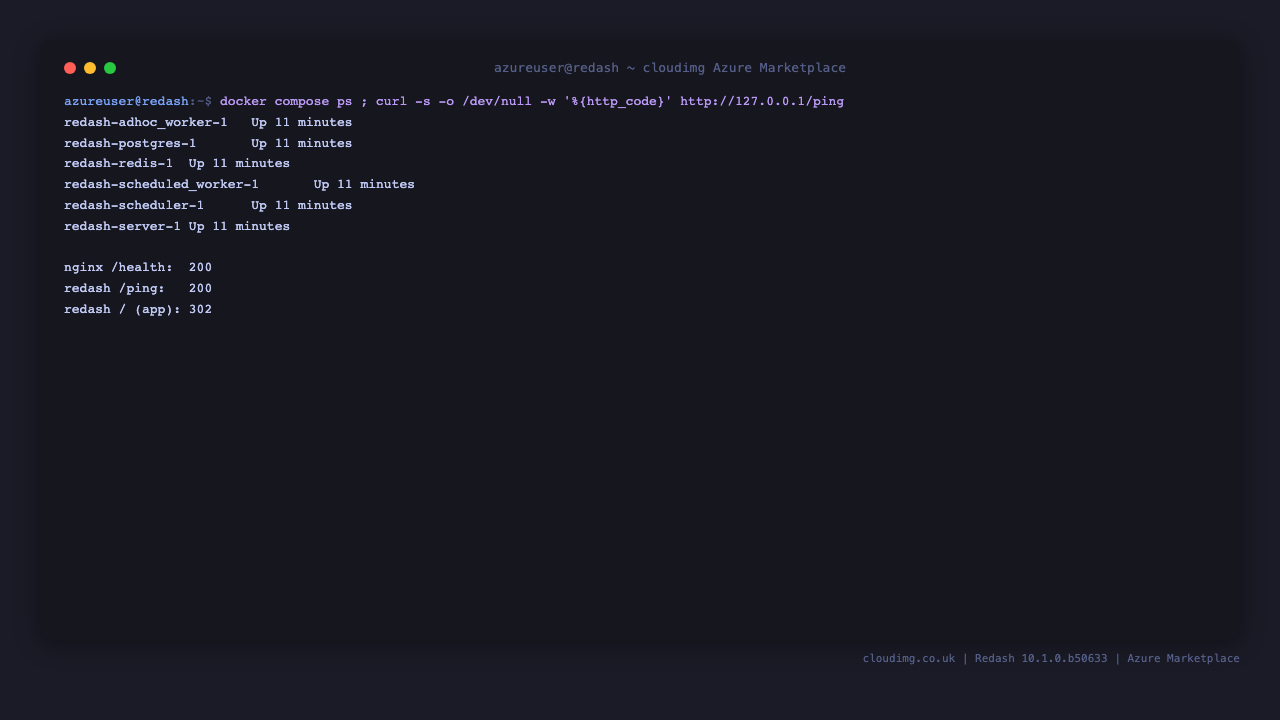Click the 302 status code
The width and height of the screenshot is (1280, 720).
pyautogui.click(x=200, y=310)
